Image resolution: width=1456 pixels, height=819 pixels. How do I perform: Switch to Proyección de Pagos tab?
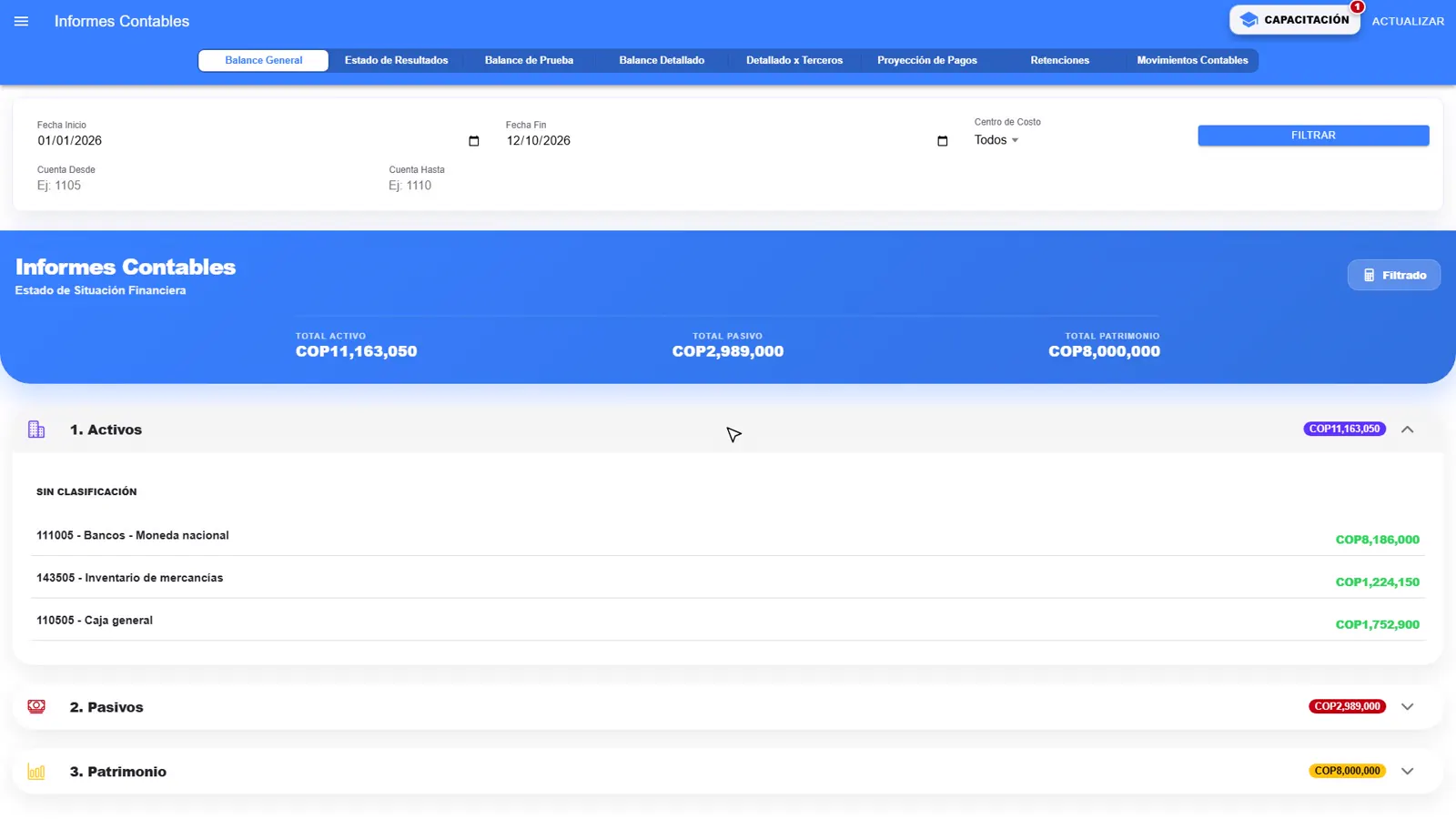(927, 60)
